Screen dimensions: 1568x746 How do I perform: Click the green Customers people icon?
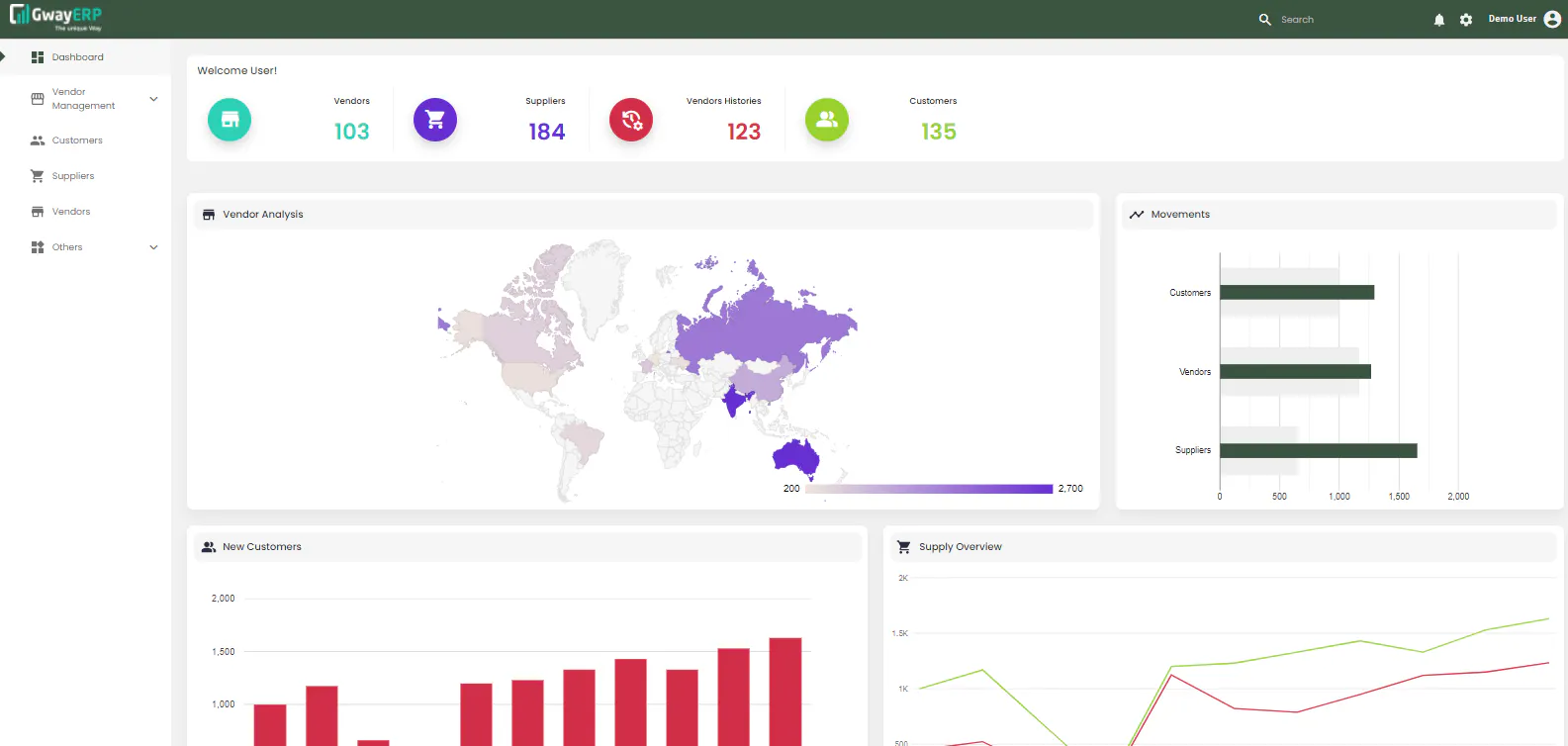(x=827, y=120)
